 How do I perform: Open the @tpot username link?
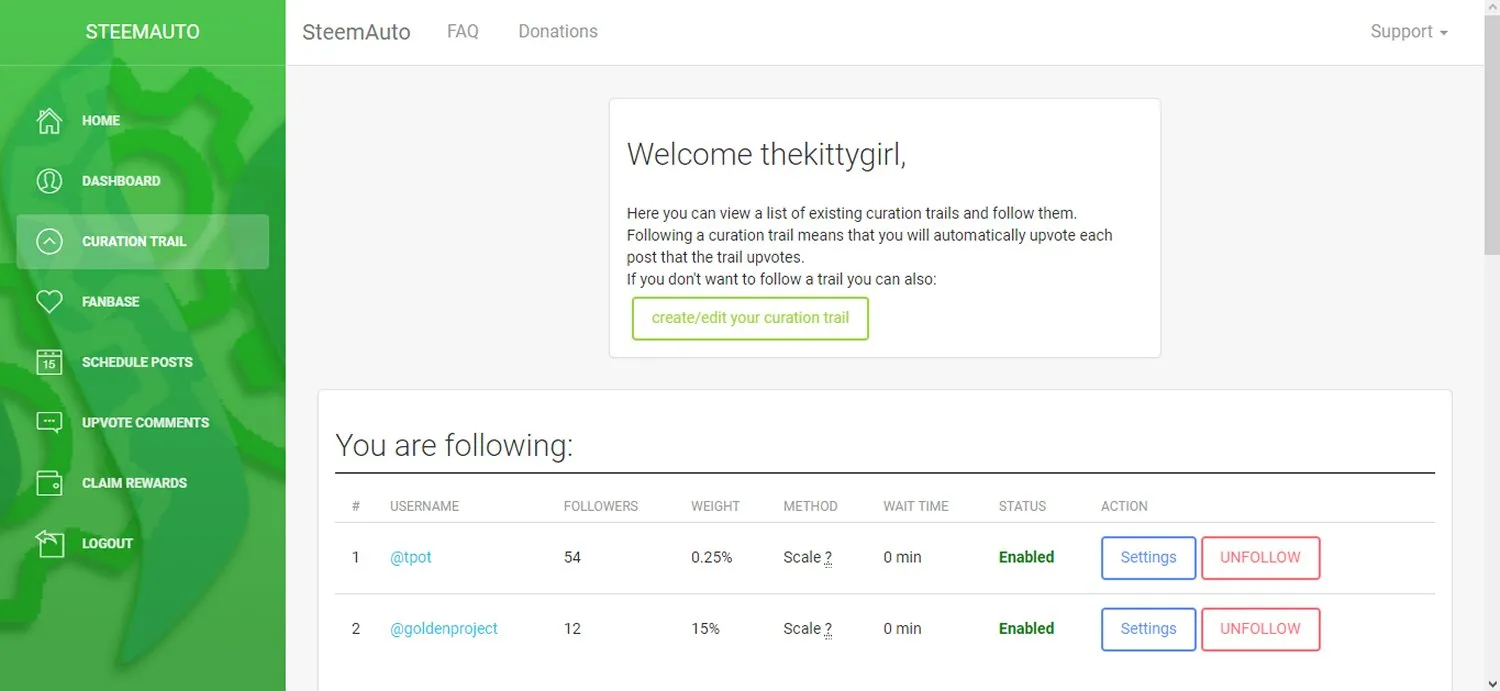tap(411, 558)
